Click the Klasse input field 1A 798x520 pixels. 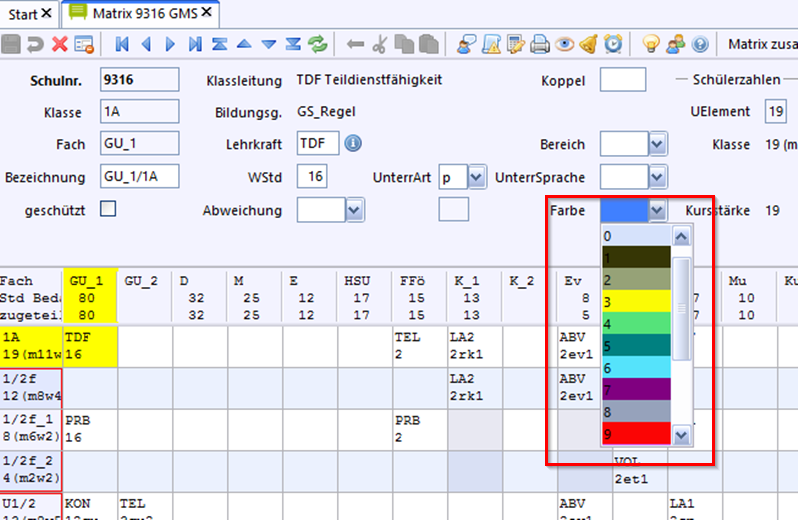pyautogui.click(x=139, y=111)
